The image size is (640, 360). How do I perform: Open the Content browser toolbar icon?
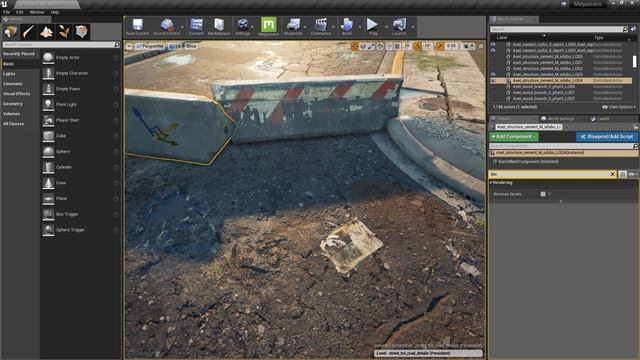(x=196, y=25)
